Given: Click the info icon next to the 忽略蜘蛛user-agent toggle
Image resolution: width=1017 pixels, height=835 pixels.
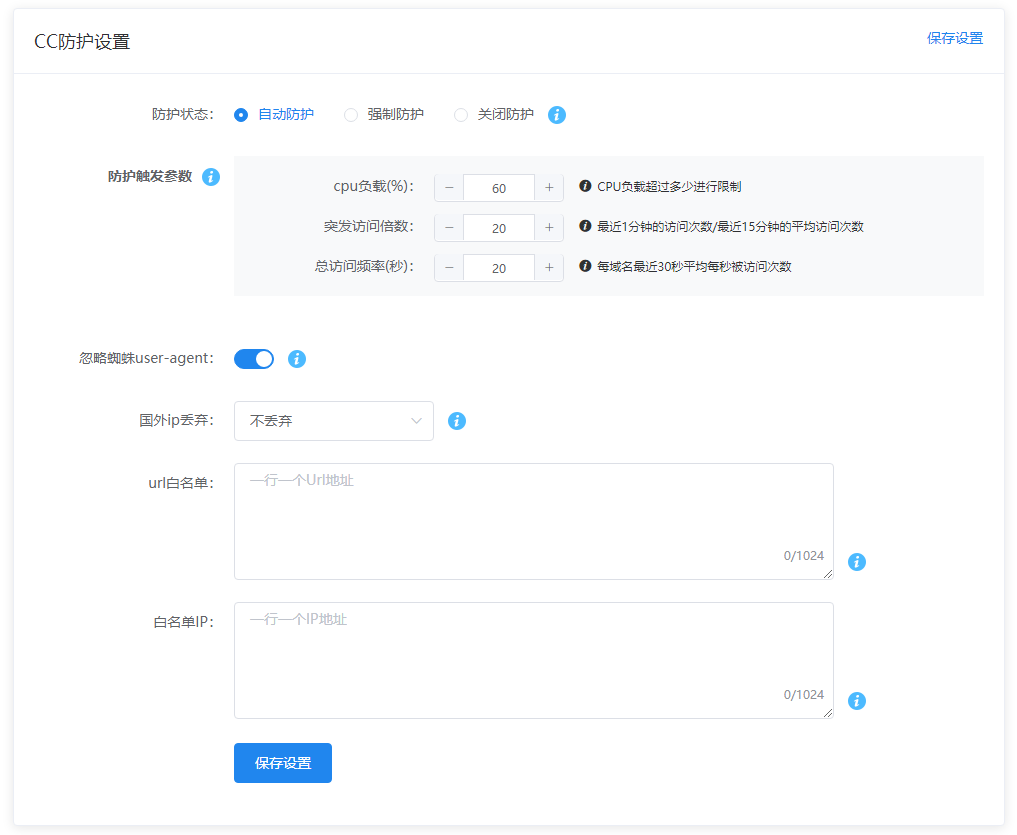Looking at the screenshot, I should [x=297, y=358].
